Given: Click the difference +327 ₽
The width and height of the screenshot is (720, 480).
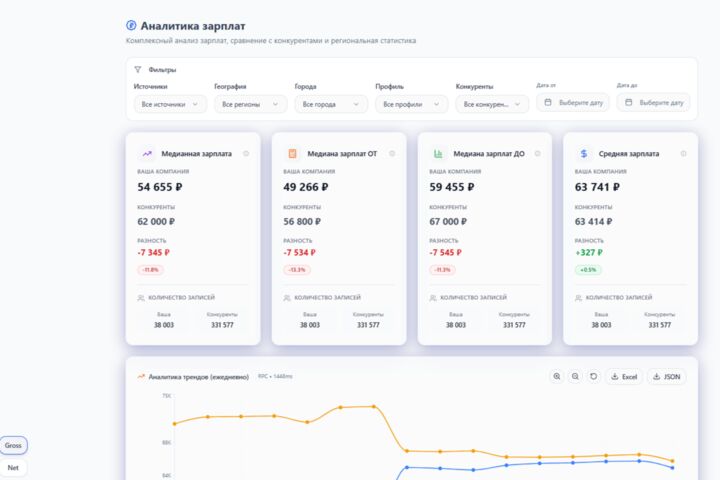Looking at the screenshot, I should coord(589,253).
